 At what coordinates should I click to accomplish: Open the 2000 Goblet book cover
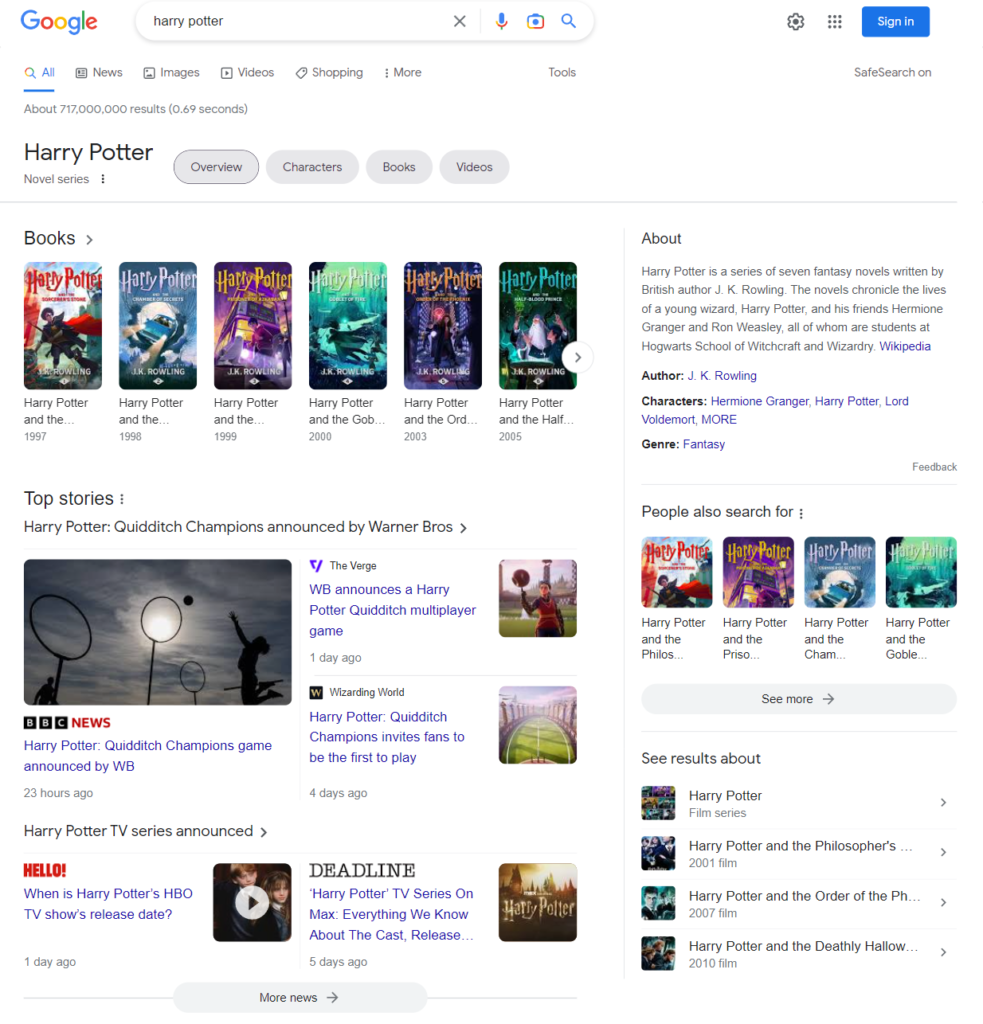point(347,325)
